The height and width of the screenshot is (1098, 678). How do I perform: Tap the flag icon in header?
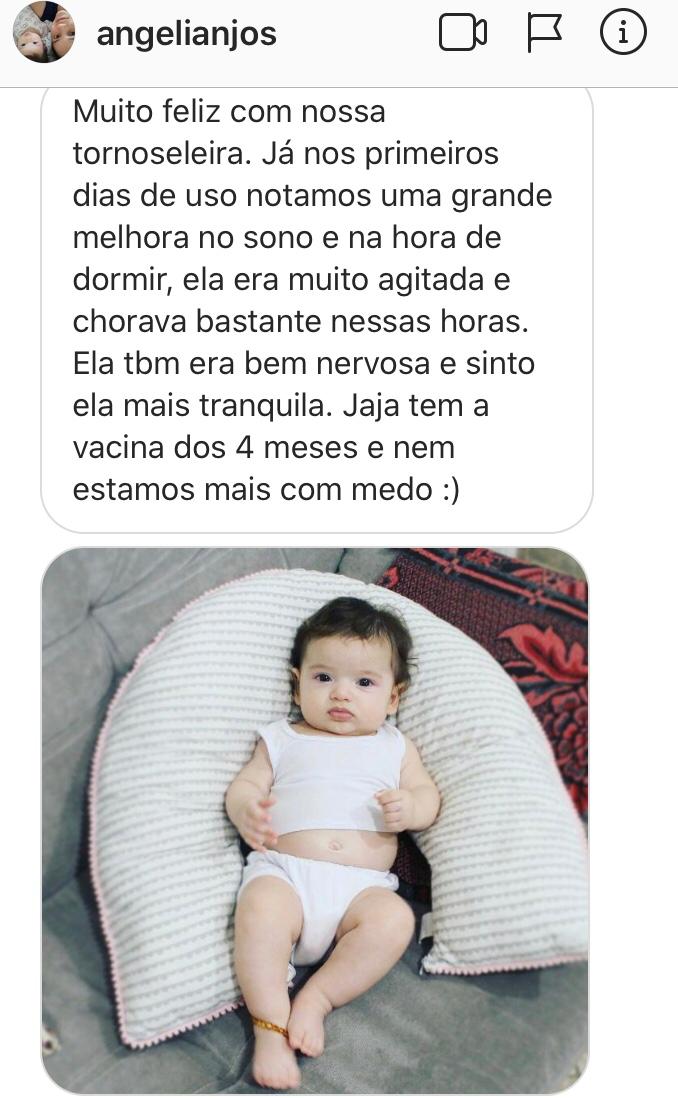pos(544,33)
